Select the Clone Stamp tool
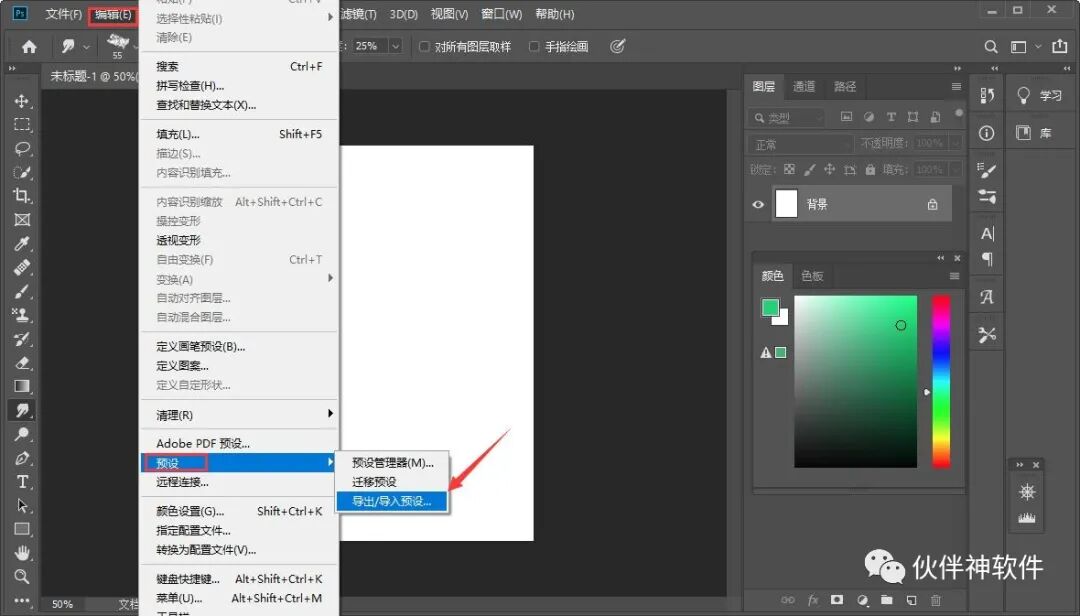This screenshot has height=616, width=1080. (x=22, y=315)
